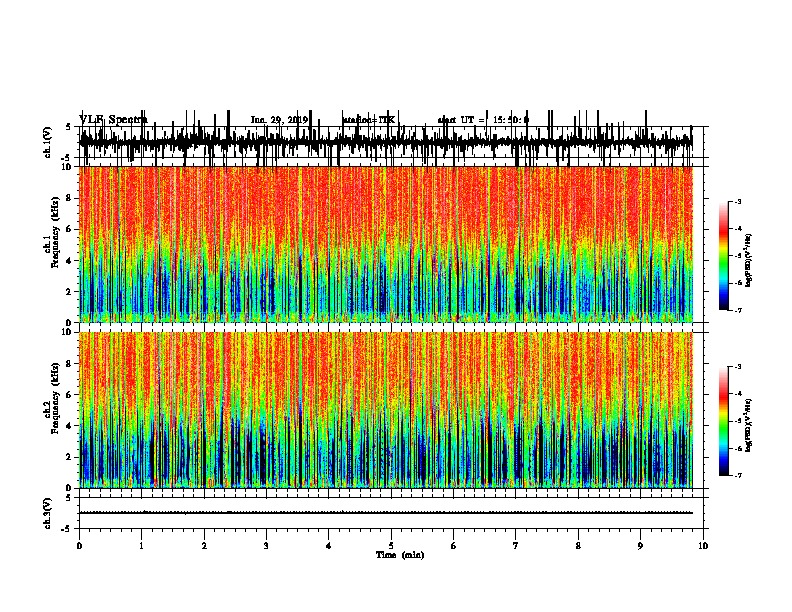Click the '6' kHz tick on ch.2 axis
The height and width of the screenshot is (612, 792).
pyautogui.click(x=69, y=395)
